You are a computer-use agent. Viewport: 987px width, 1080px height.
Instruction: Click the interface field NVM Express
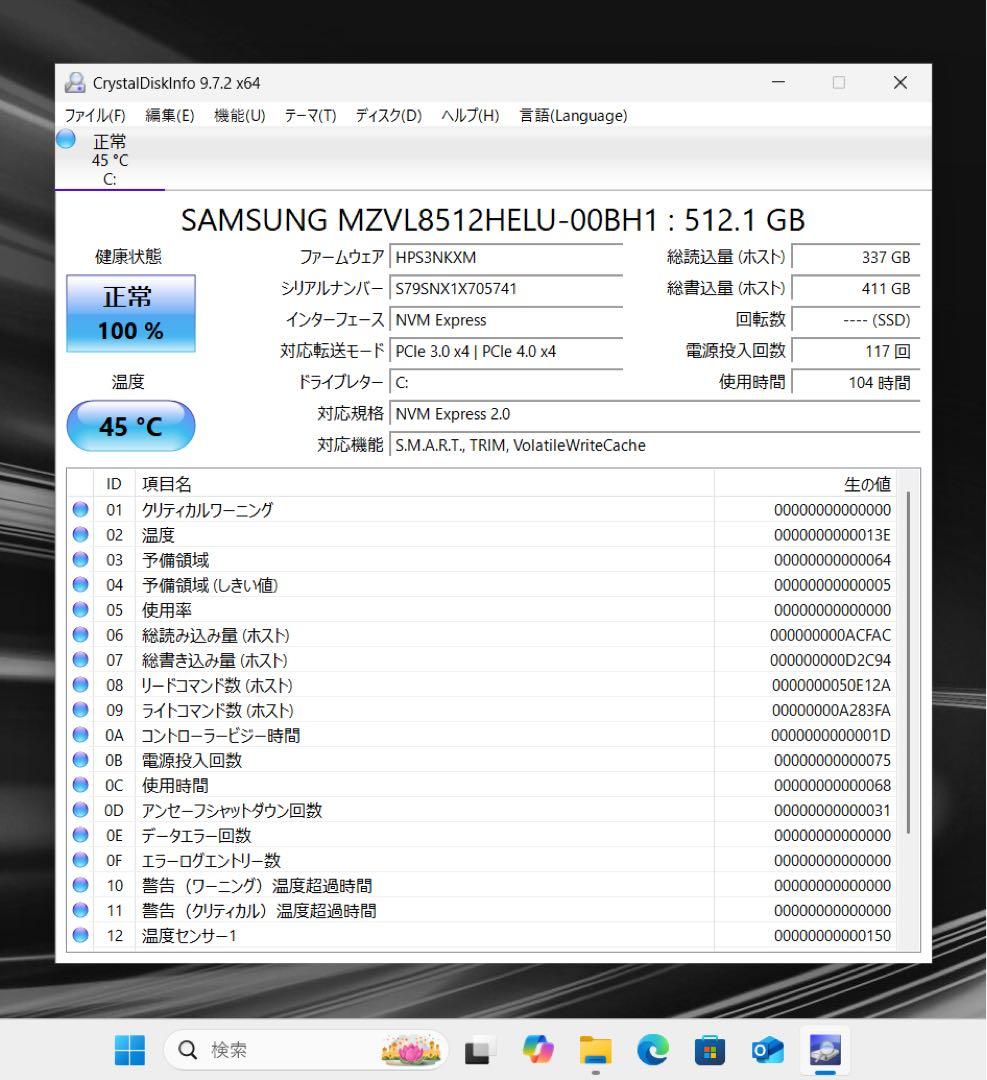[506, 320]
